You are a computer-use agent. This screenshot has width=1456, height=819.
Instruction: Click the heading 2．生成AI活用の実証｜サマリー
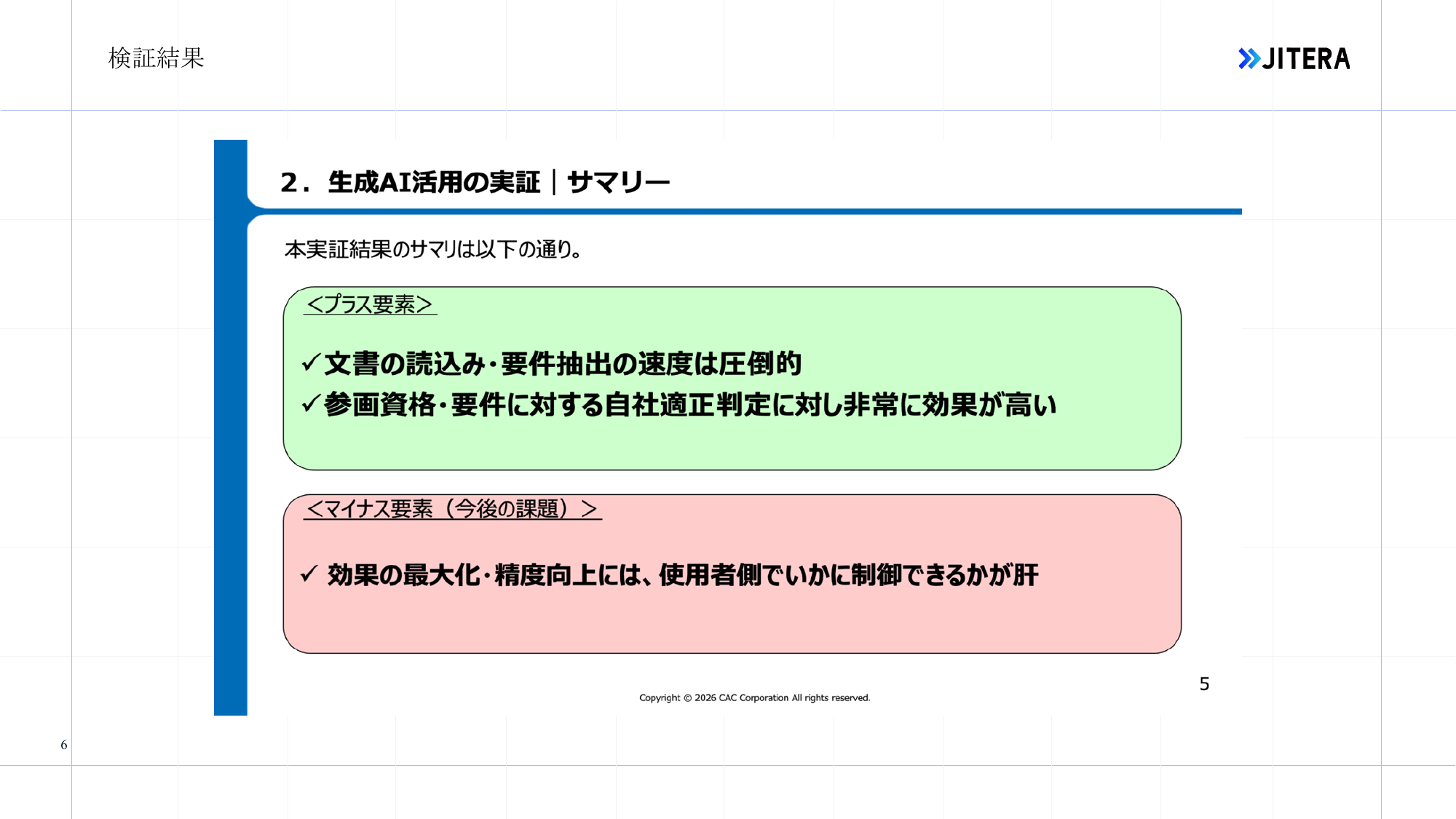pos(475,182)
